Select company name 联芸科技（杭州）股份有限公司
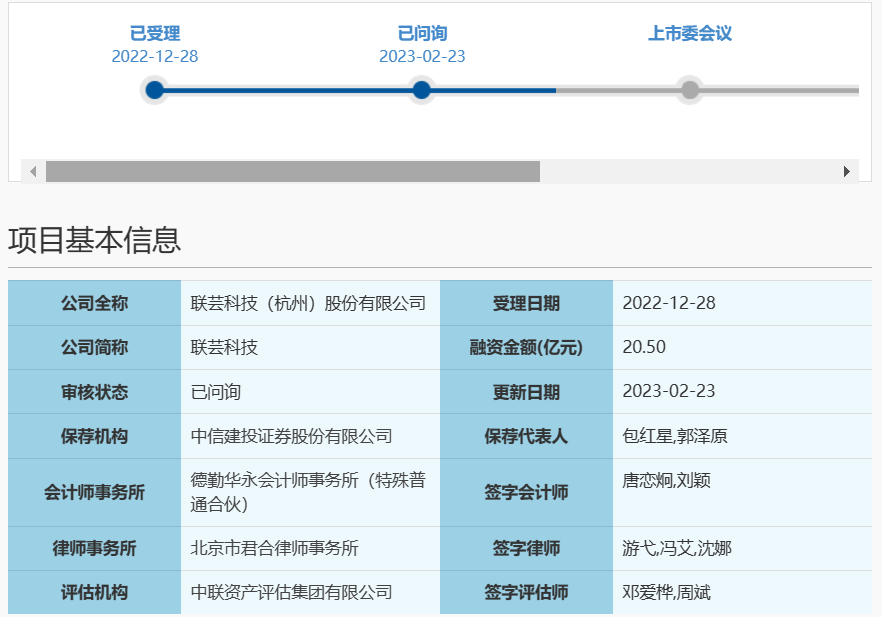 click(308, 304)
